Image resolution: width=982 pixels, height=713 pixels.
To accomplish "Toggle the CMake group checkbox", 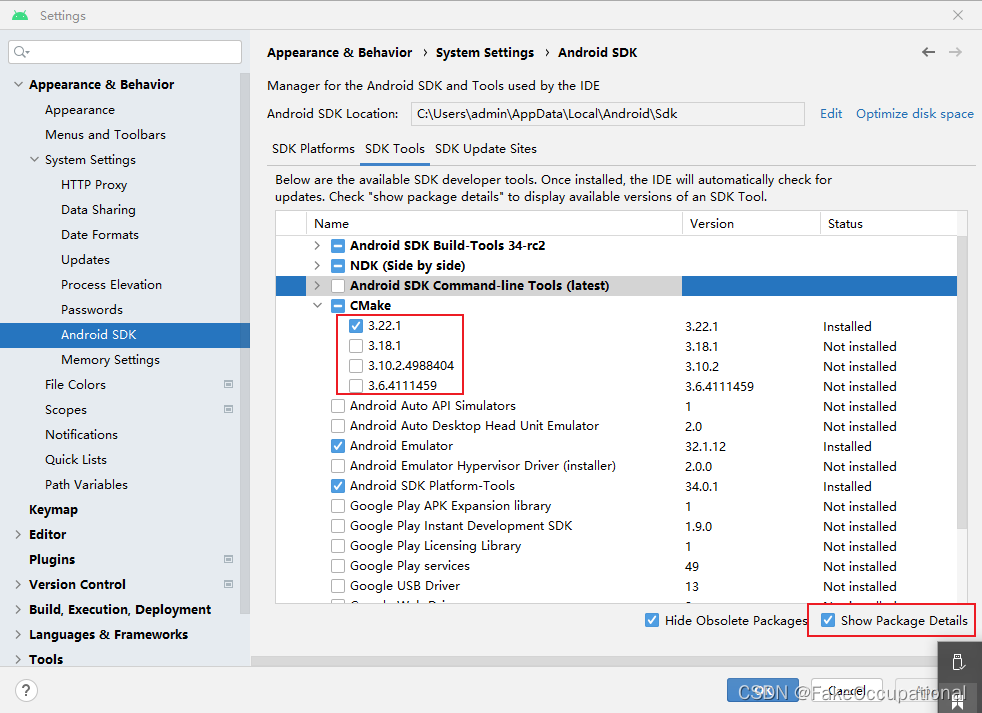I will pos(338,306).
